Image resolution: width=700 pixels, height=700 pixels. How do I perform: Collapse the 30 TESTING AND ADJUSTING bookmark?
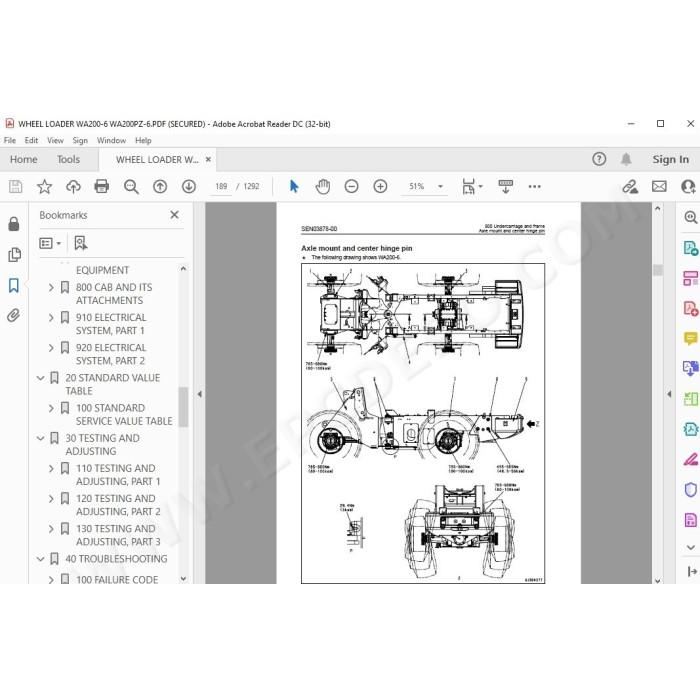(x=40, y=438)
